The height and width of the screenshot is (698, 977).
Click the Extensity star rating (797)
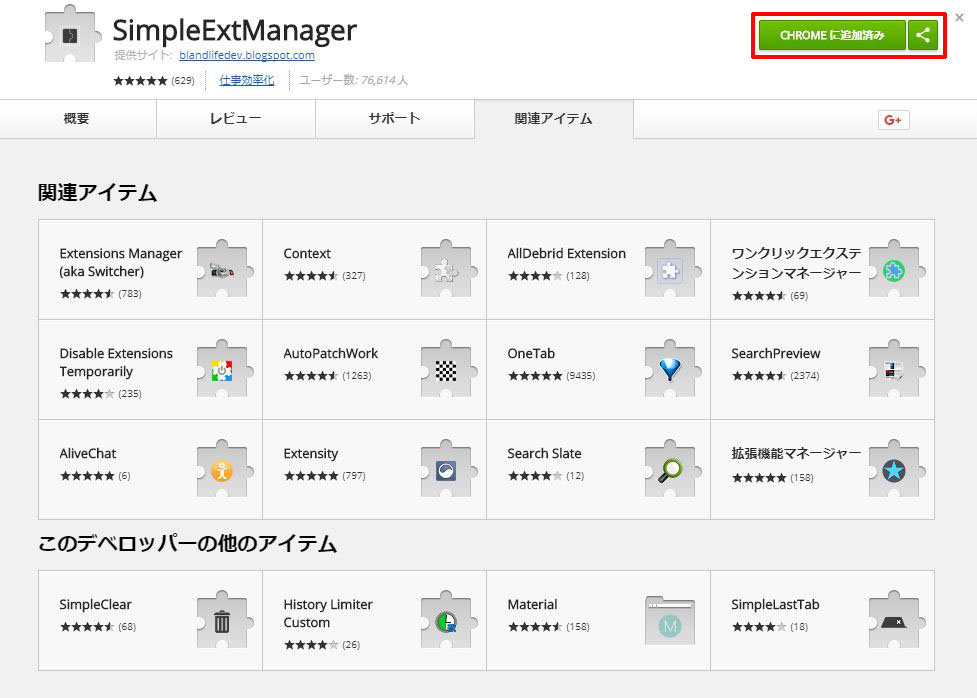(x=325, y=476)
